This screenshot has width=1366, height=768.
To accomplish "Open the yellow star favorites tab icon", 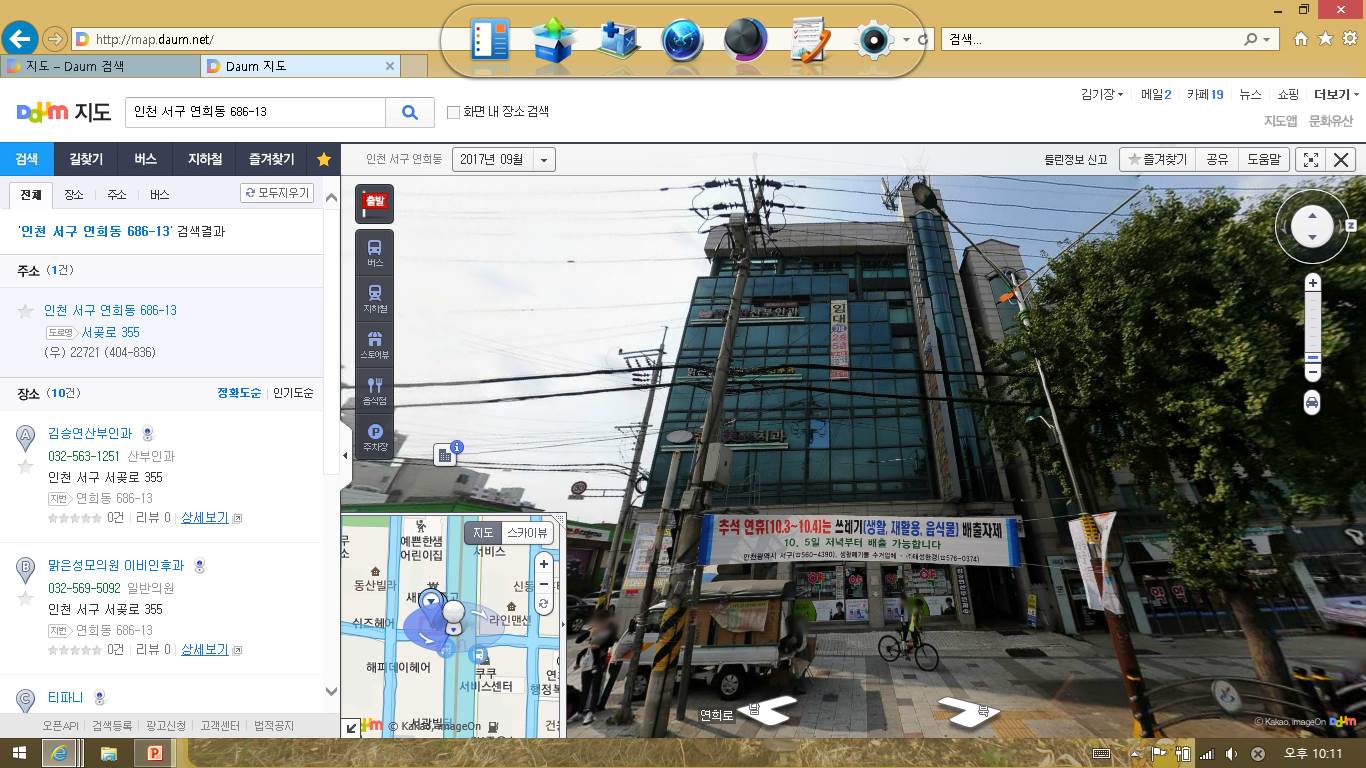I will coord(323,159).
